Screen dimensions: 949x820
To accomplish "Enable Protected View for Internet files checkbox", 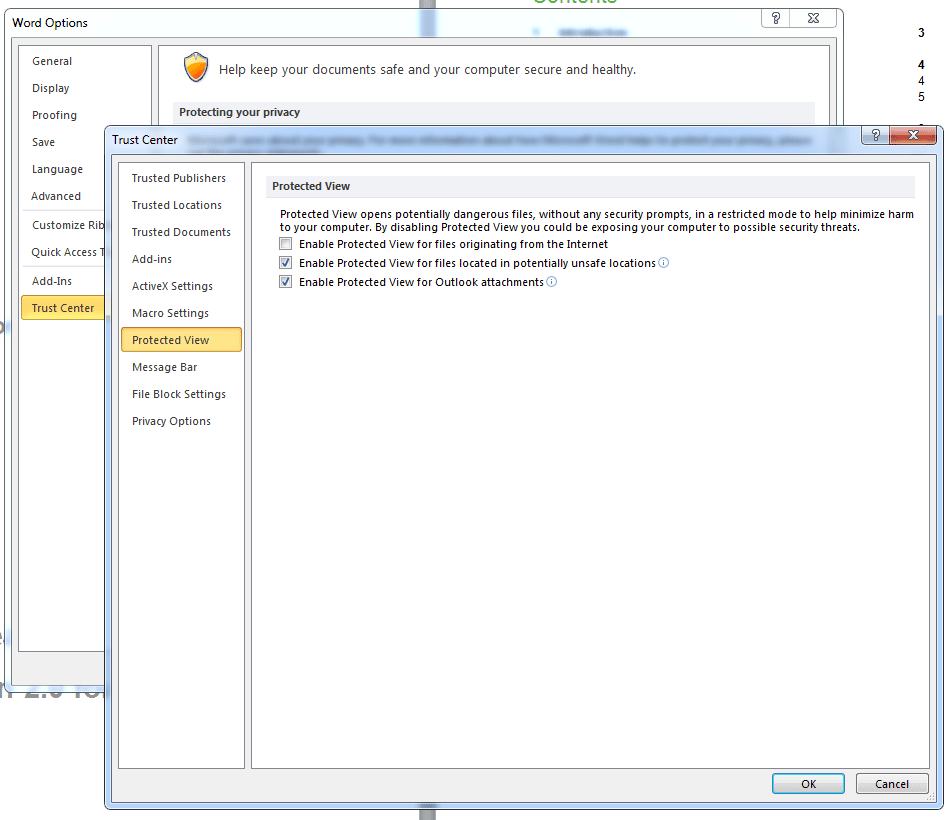I will (x=286, y=244).
